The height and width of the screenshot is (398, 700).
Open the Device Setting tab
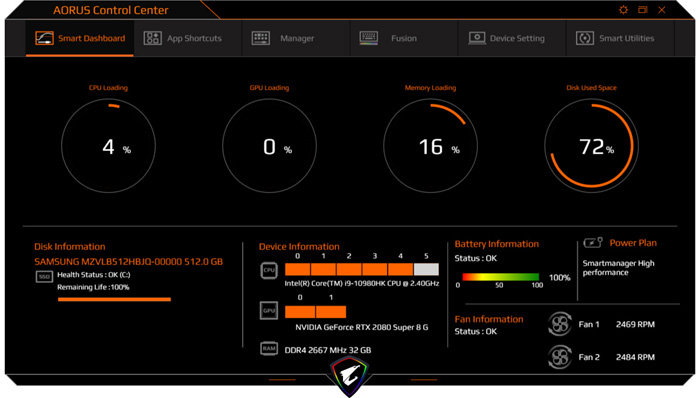512,38
